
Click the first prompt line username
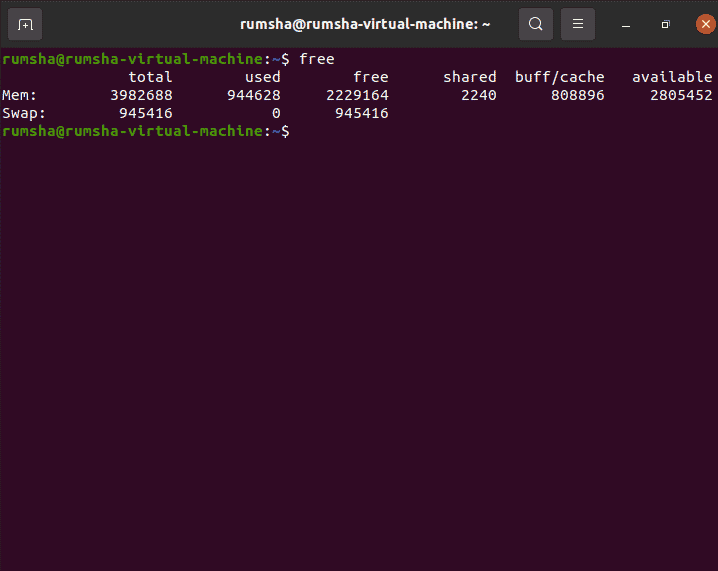(28, 59)
